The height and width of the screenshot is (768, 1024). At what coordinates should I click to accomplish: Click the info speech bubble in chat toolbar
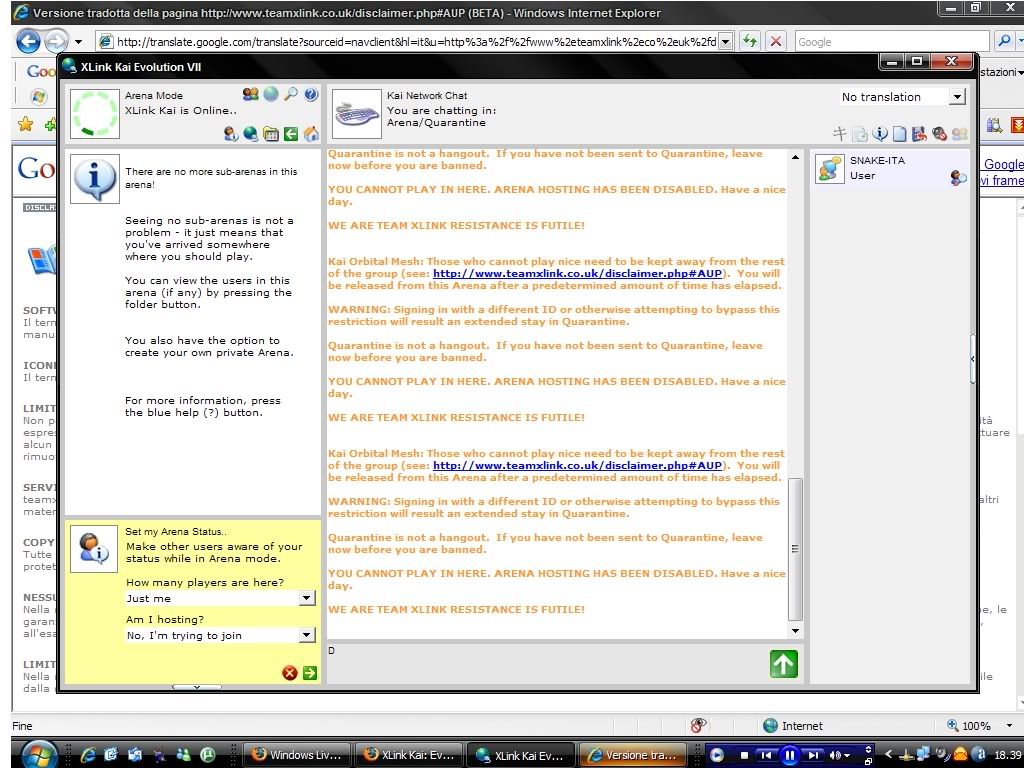pyautogui.click(x=880, y=134)
